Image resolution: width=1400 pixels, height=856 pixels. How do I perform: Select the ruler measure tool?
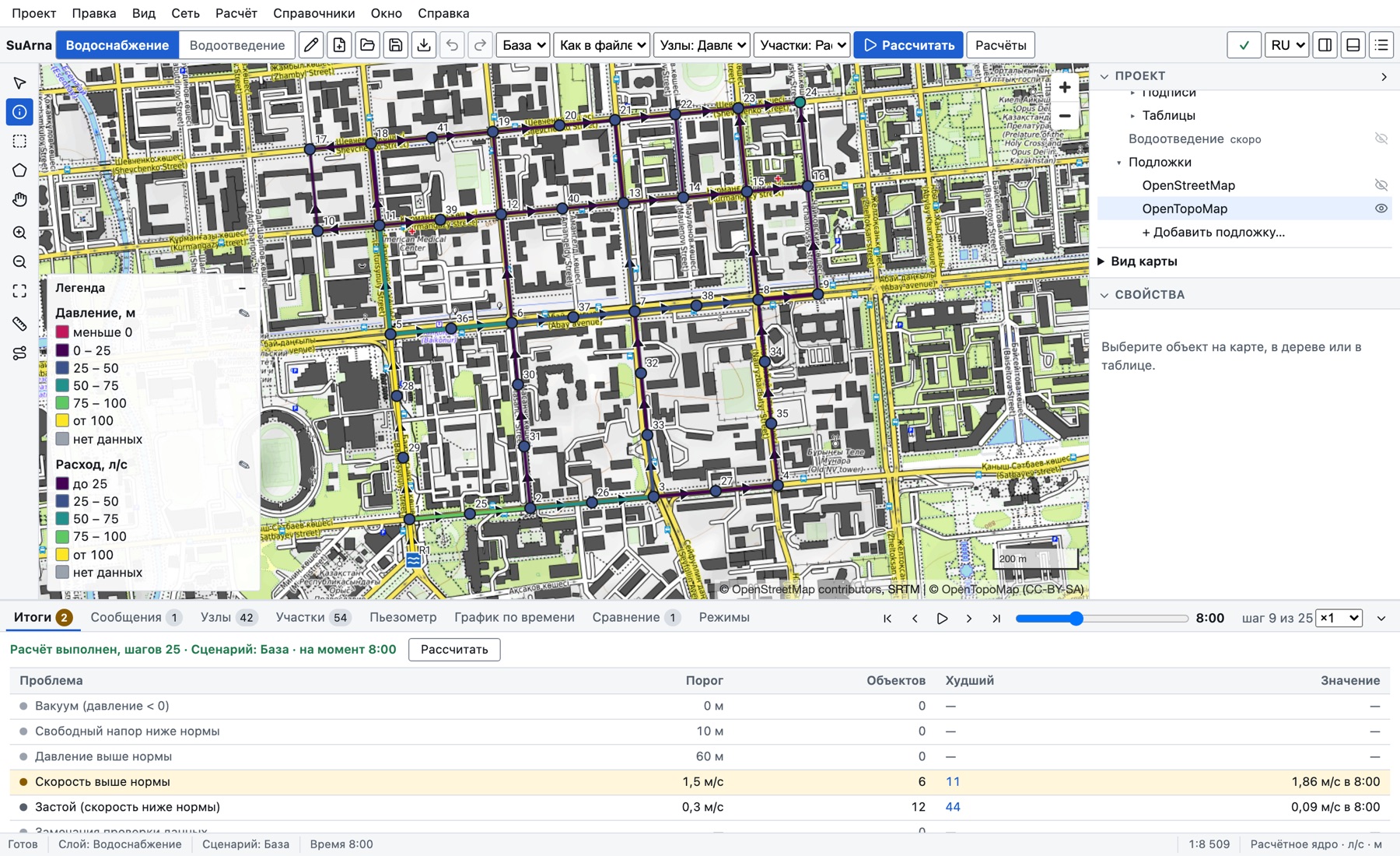pos(19,324)
